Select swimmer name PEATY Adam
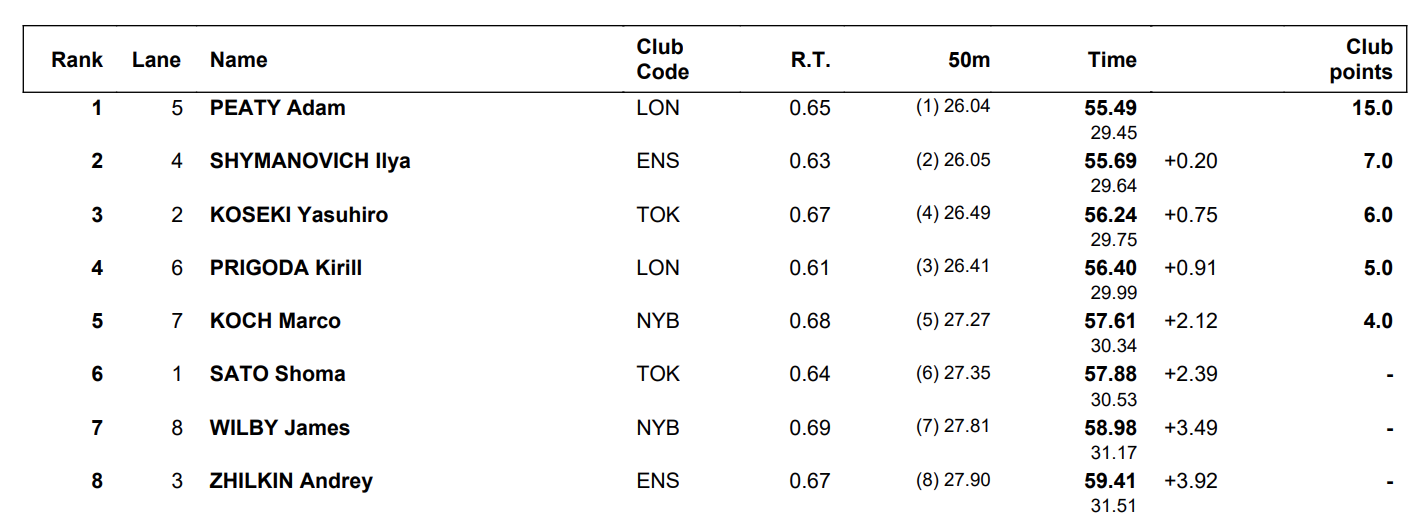This screenshot has width=1426, height=518. click(278, 108)
